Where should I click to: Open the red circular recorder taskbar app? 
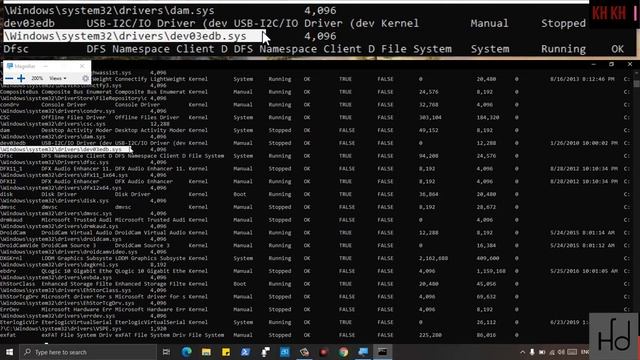coord(324,352)
